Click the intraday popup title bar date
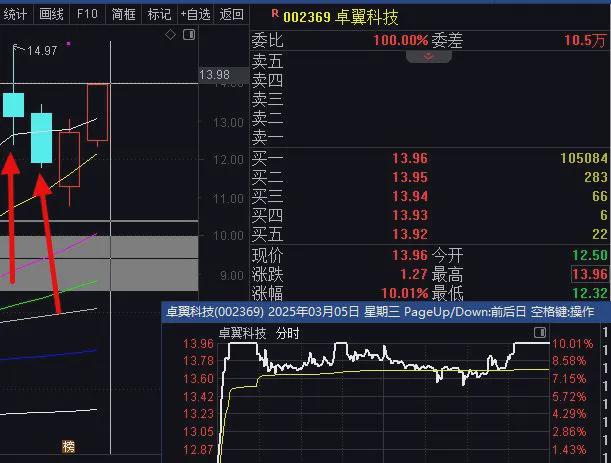 (313, 312)
